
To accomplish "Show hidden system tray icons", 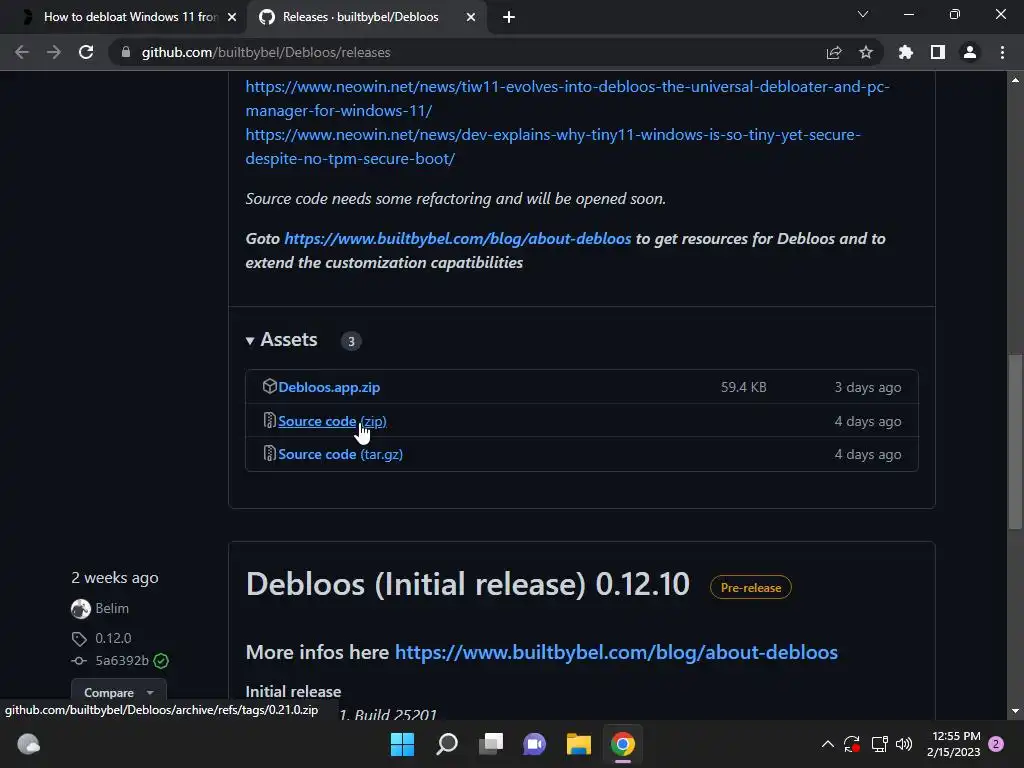I will 827,744.
